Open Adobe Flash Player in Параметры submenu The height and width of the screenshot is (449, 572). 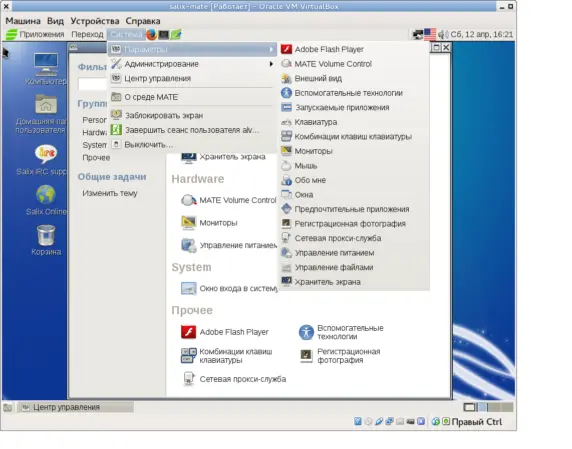353,49
